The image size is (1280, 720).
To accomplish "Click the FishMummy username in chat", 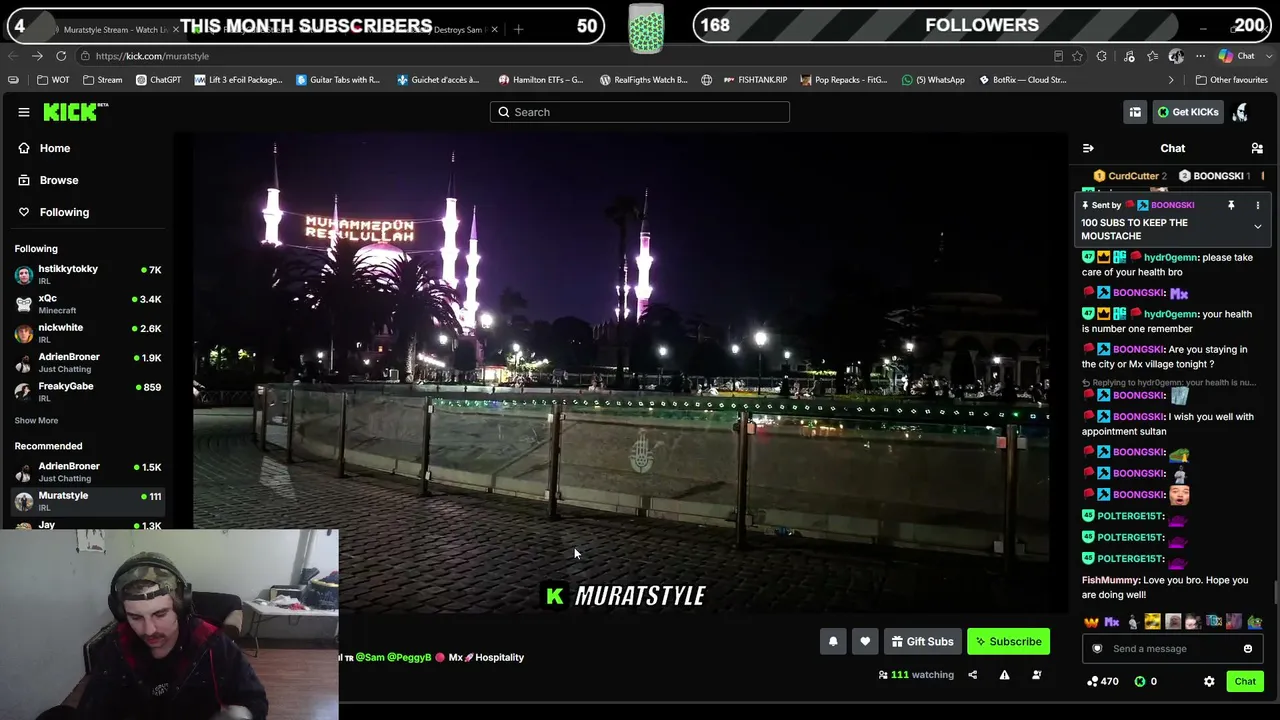I will [x=1110, y=580].
